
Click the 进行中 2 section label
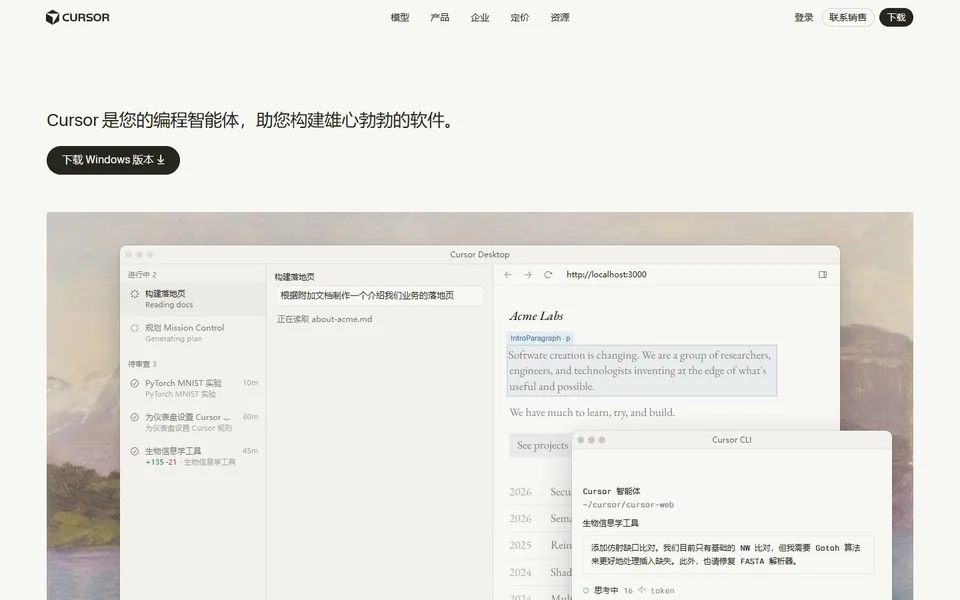(142, 275)
